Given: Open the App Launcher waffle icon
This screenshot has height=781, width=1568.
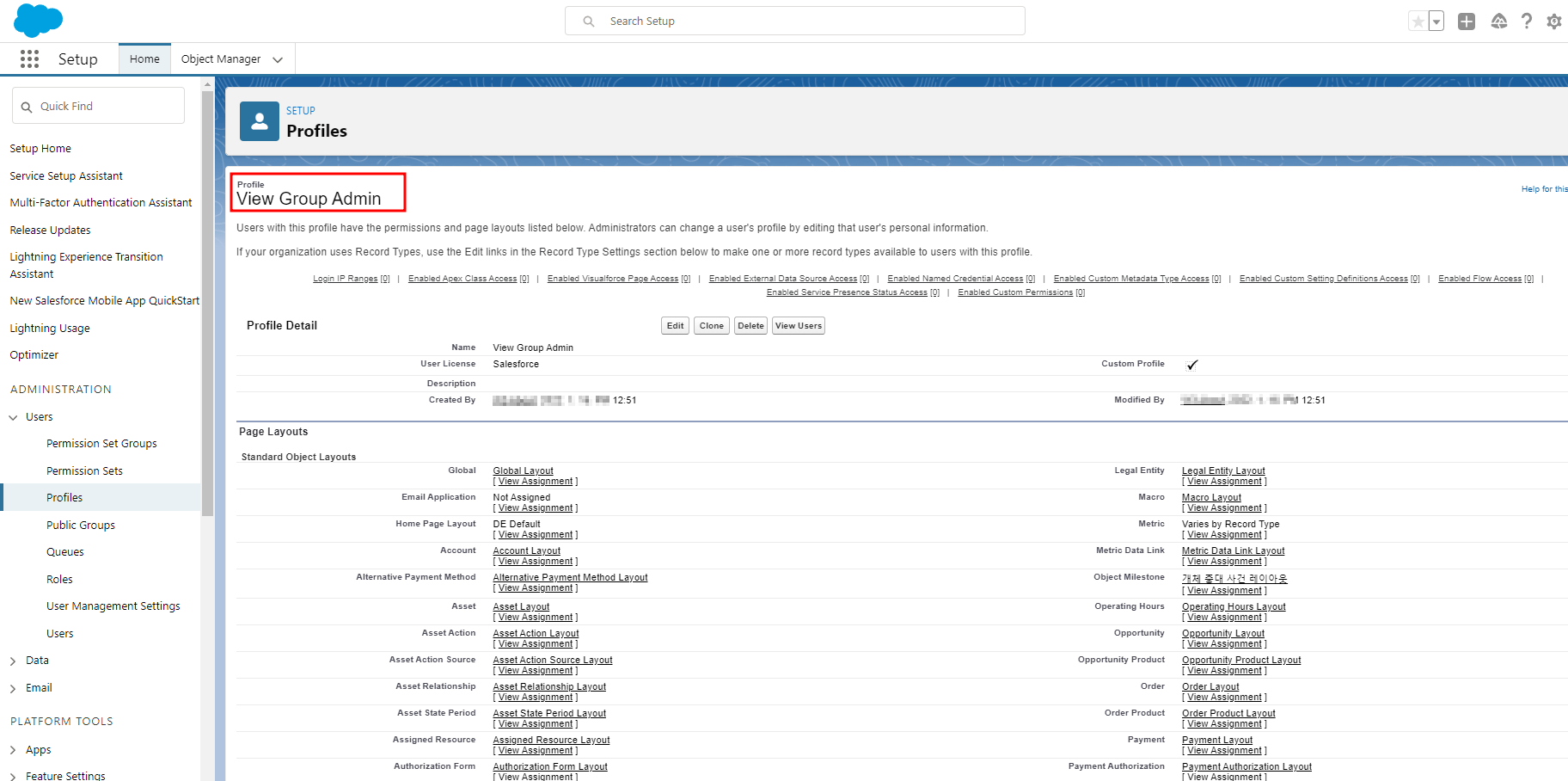Looking at the screenshot, I should click(29, 58).
